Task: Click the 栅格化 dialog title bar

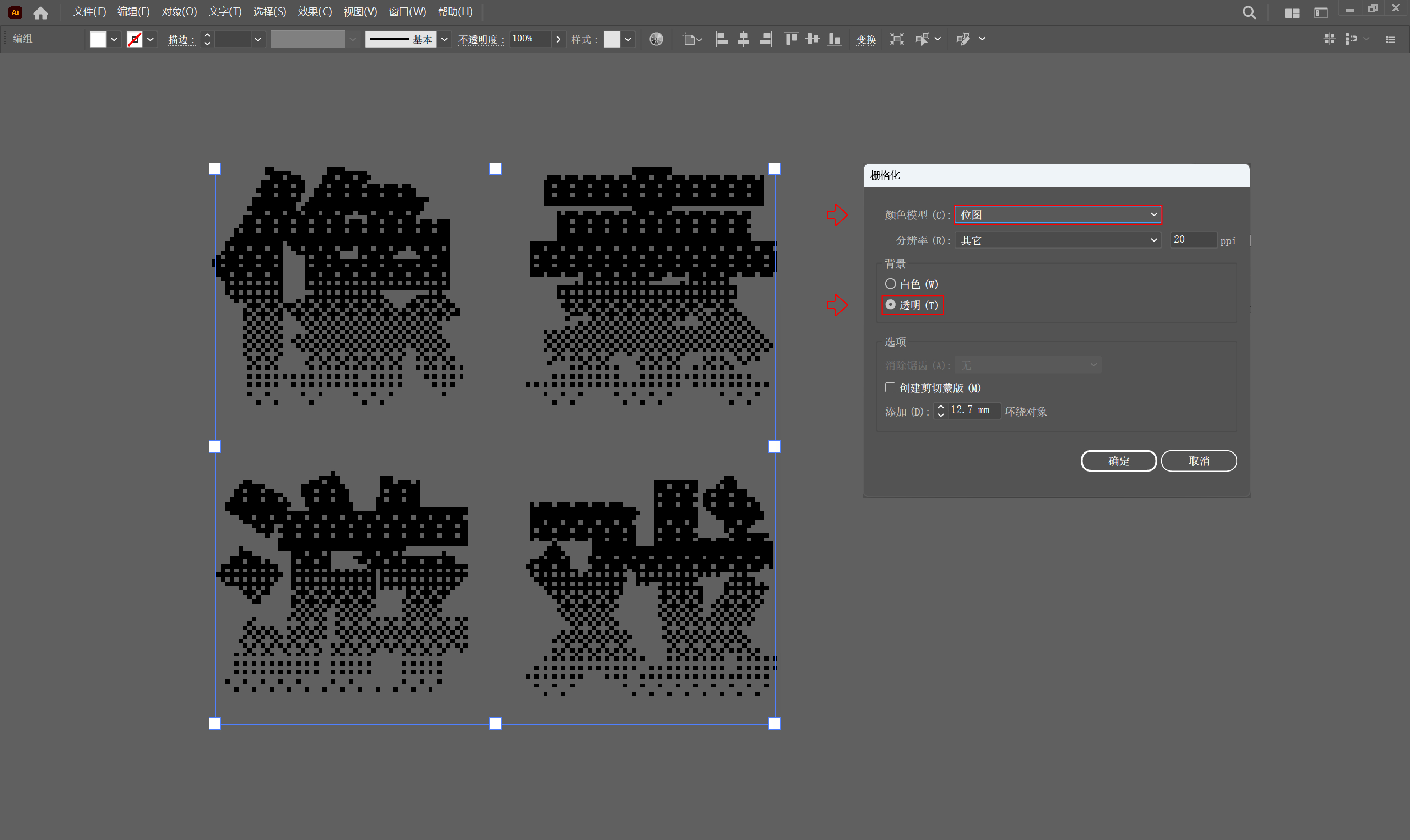Action: [1056, 176]
